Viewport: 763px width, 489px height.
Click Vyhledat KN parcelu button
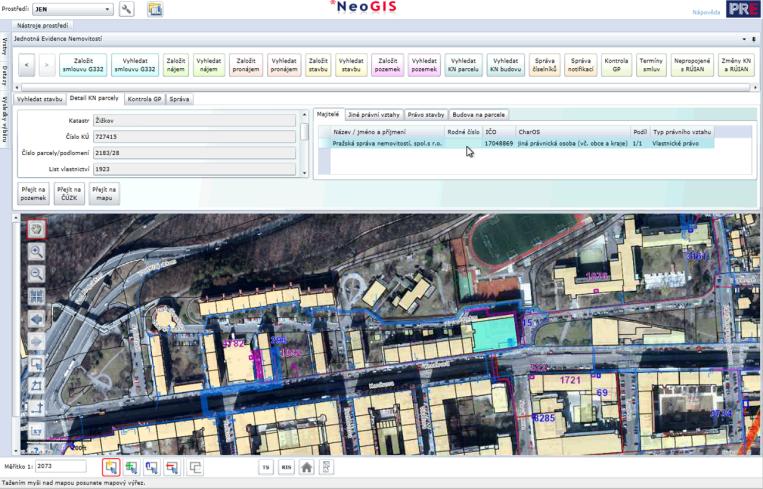463,65
